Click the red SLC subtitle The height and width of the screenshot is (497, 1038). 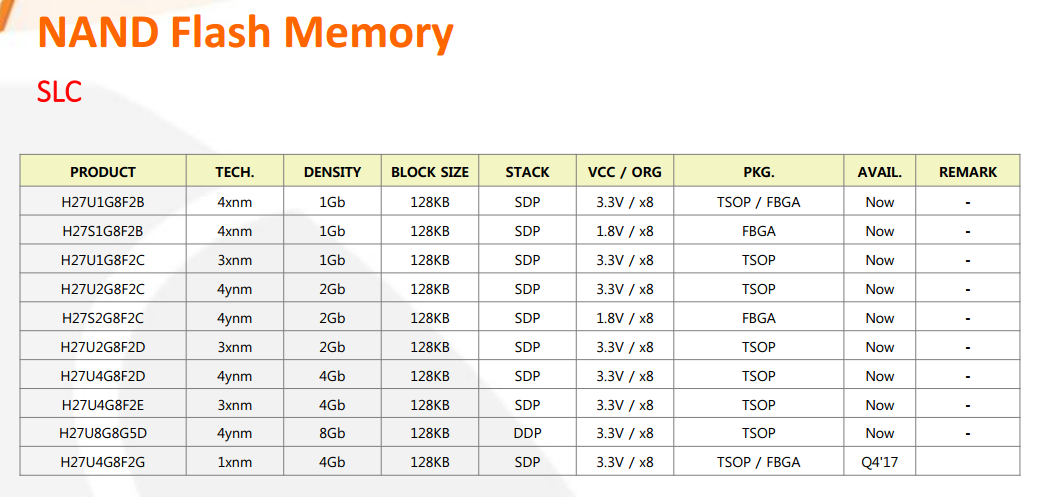point(59,93)
